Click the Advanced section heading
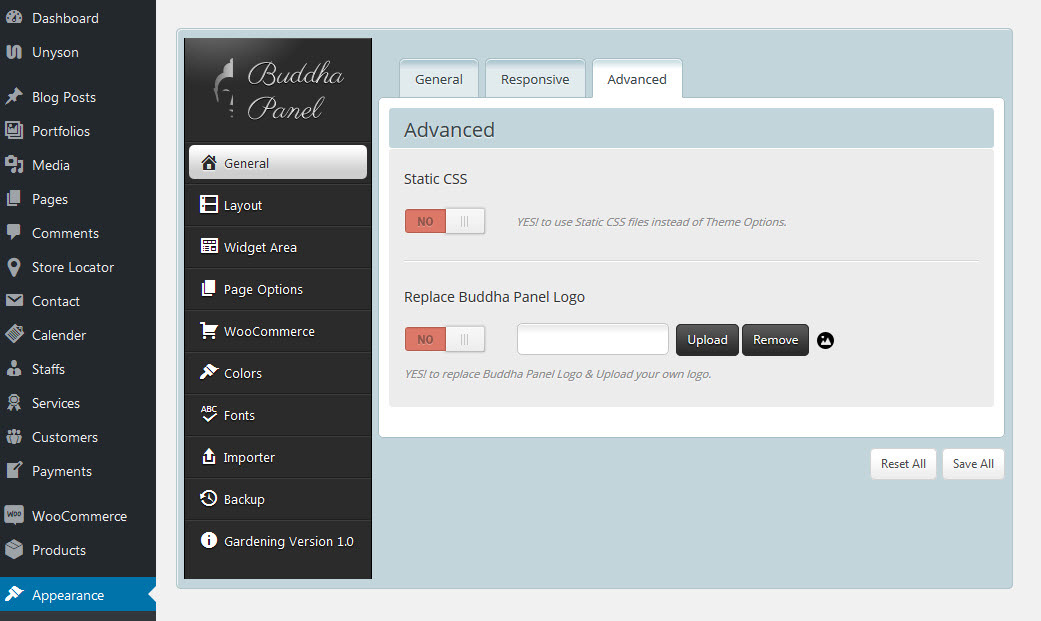This screenshot has height=621, width=1041. tap(449, 130)
